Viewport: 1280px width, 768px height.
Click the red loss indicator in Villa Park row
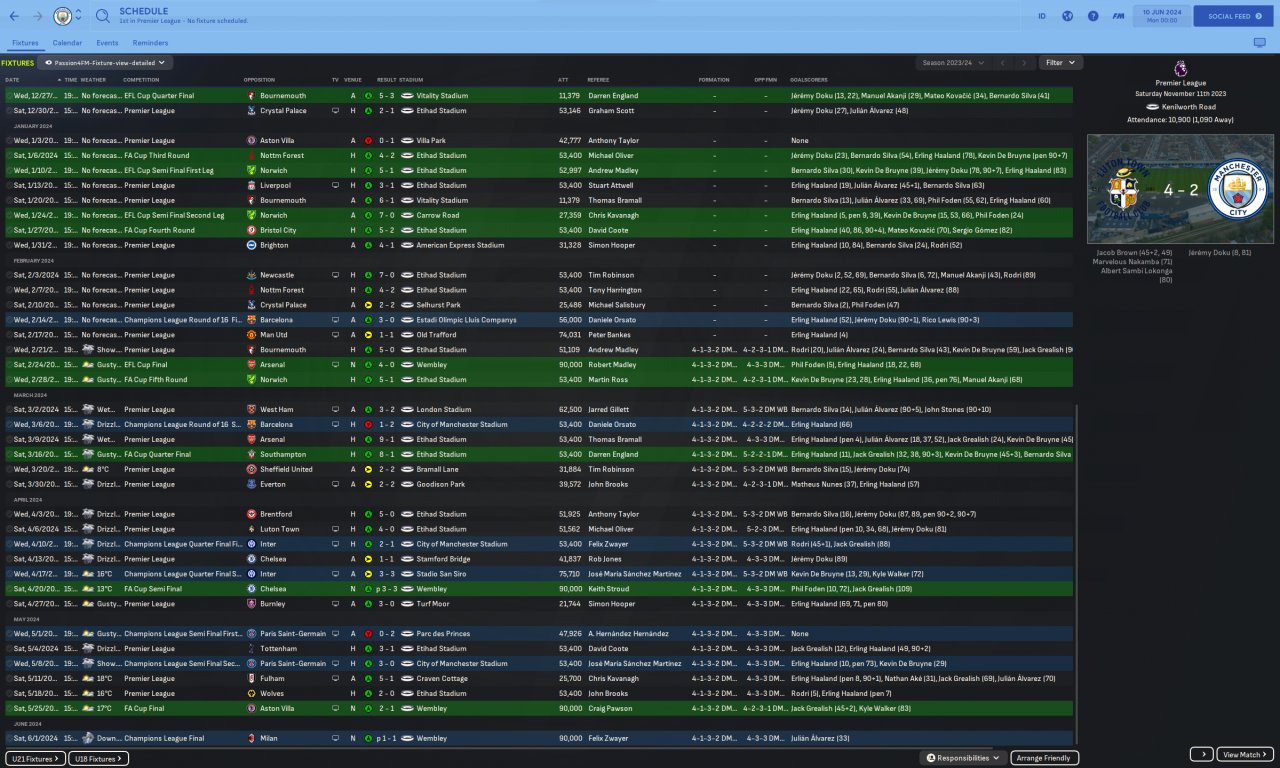tap(368, 141)
